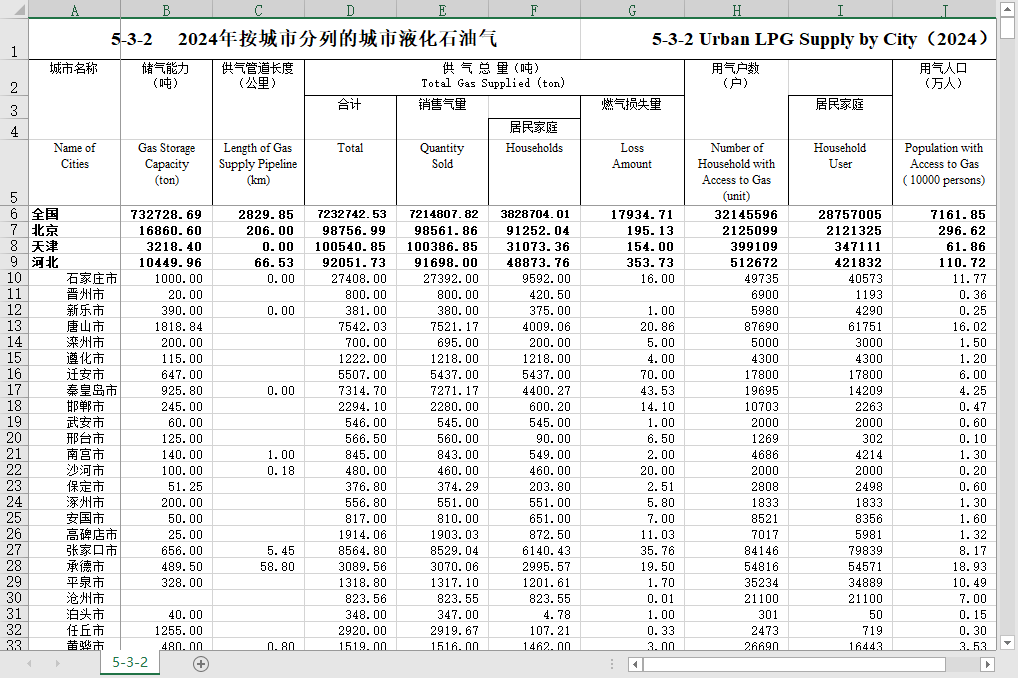Select row 17 header
The height and width of the screenshot is (678, 1018).
coord(14,390)
